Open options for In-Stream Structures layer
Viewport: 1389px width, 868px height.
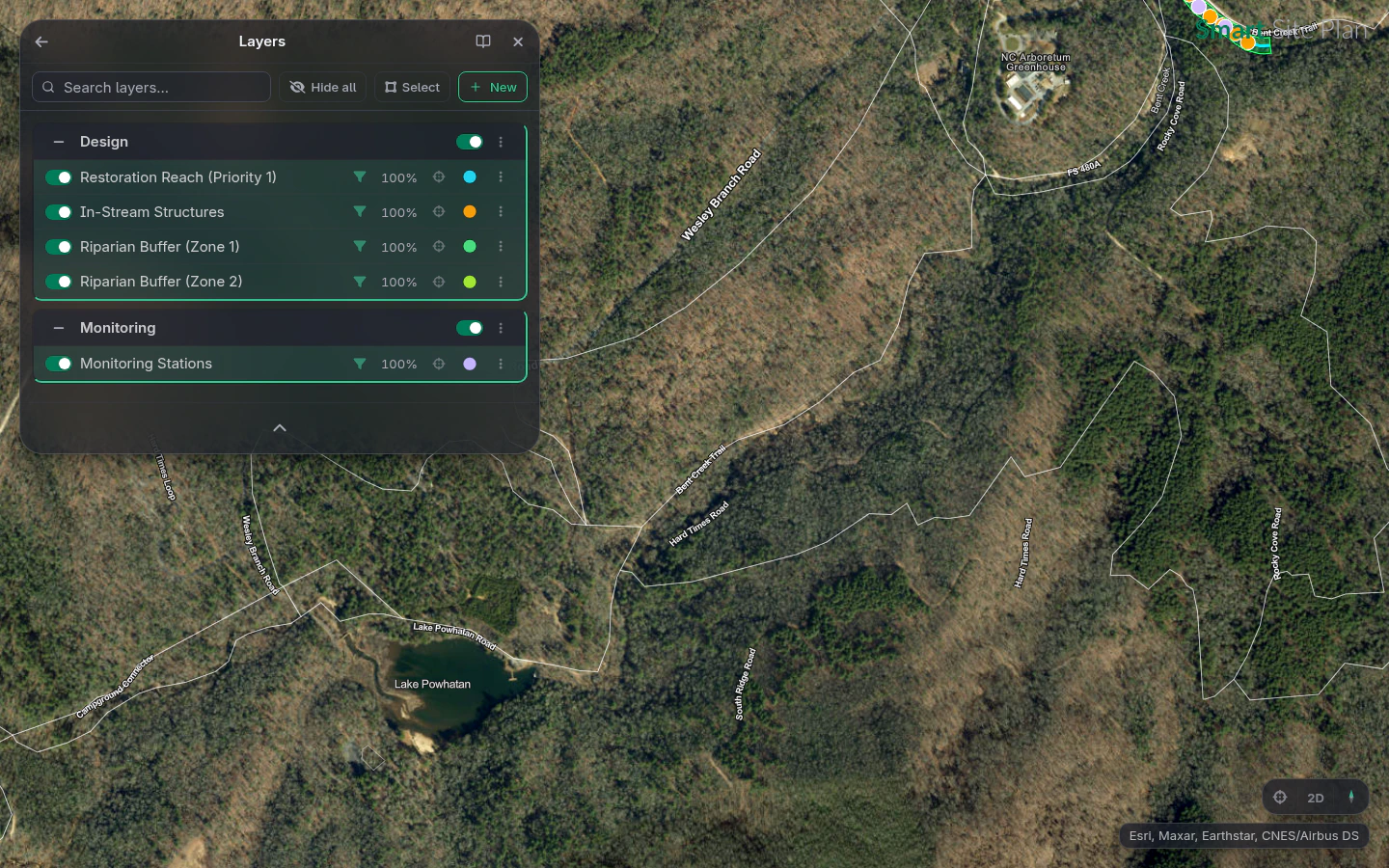tap(501, 212)
